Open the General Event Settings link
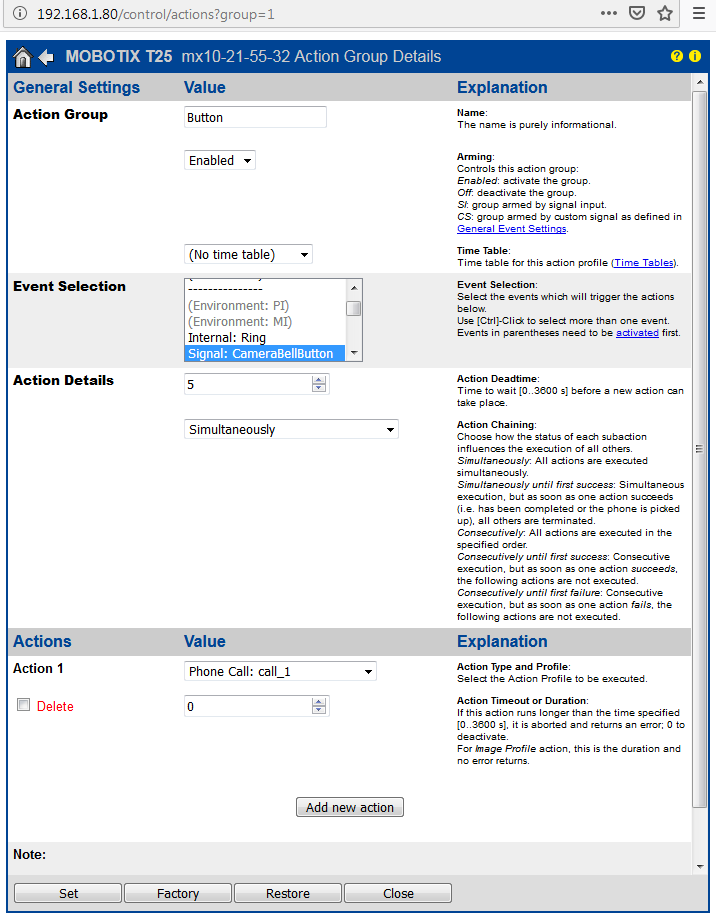This screenshot has height=919, width=716. click(511, 228)
